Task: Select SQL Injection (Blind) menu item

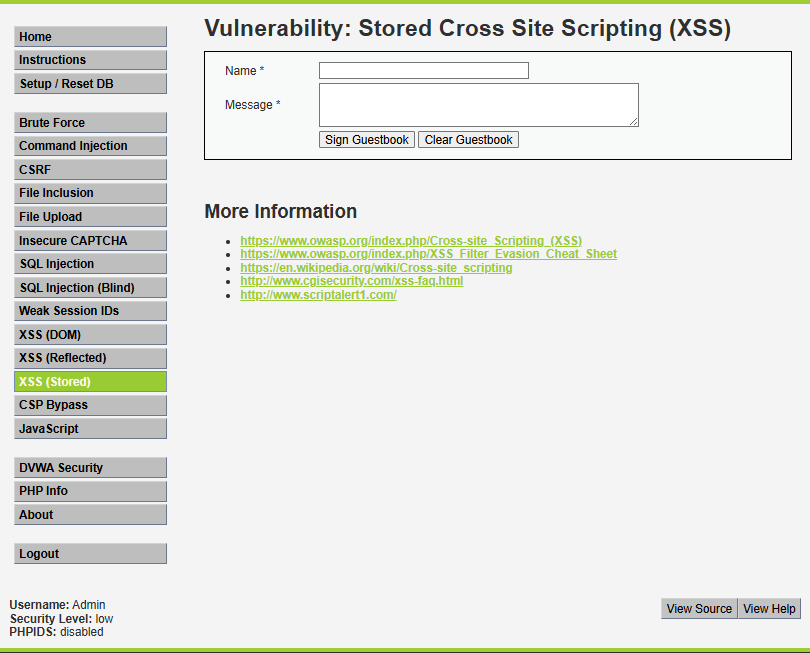Action: (x=90, y=288)
